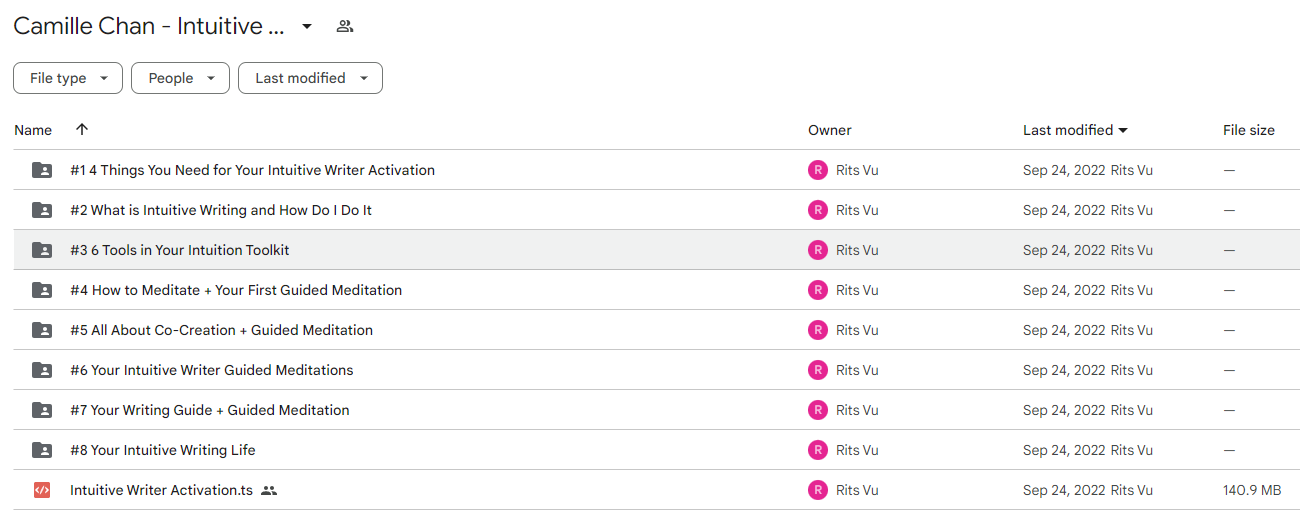The image size is (1300, 530).
Task: Open the folder title dropdown arrow
Action: pyautogui.click(x=307, y=26)
